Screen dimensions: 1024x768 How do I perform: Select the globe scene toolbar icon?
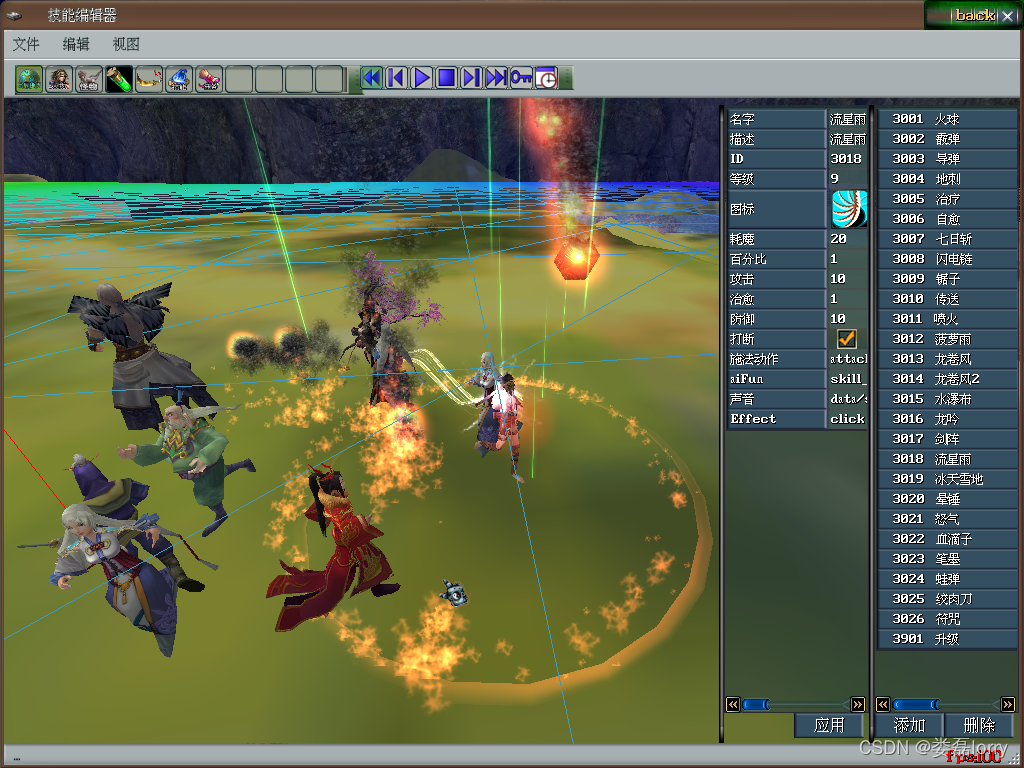click(29, 79)
